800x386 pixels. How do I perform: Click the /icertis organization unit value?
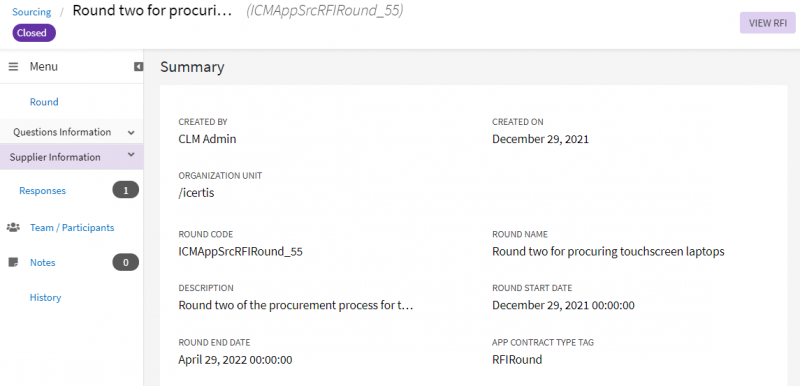[x=196, y=193]
